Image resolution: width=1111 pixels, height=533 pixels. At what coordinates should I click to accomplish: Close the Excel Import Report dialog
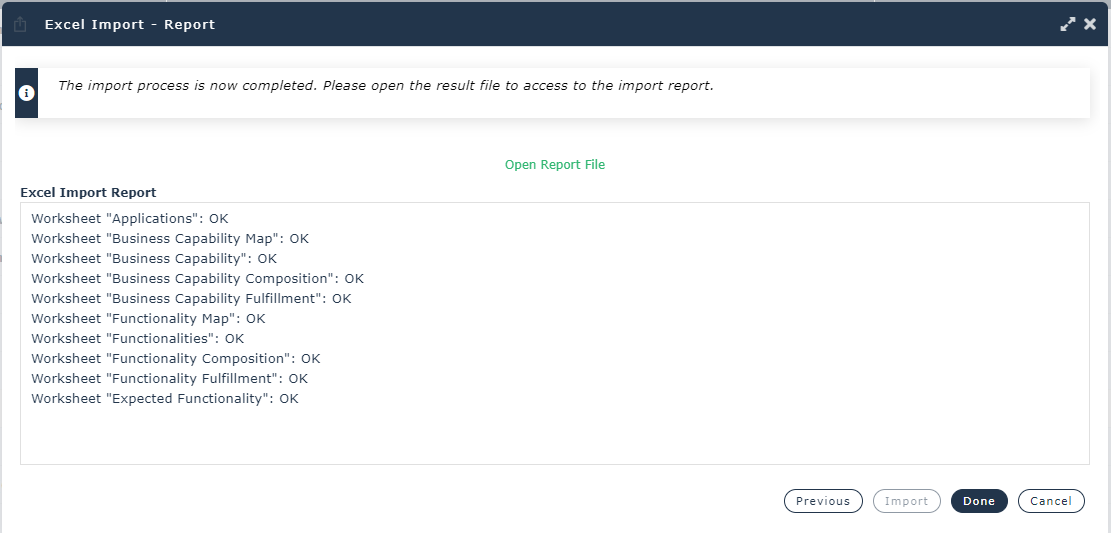pyautogui.click(x=1090, y=24)
